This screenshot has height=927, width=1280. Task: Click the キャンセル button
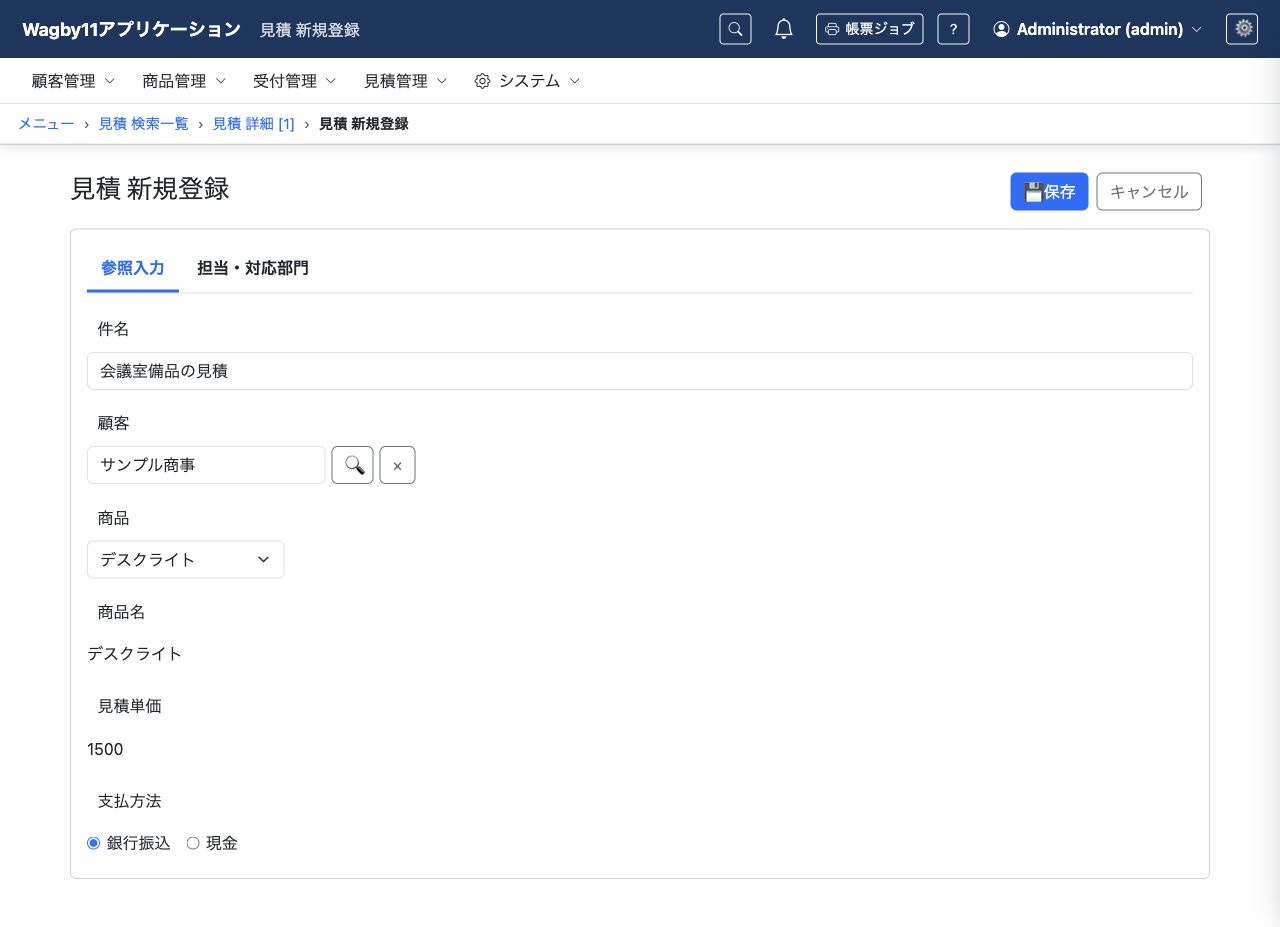click(1149, 192)
